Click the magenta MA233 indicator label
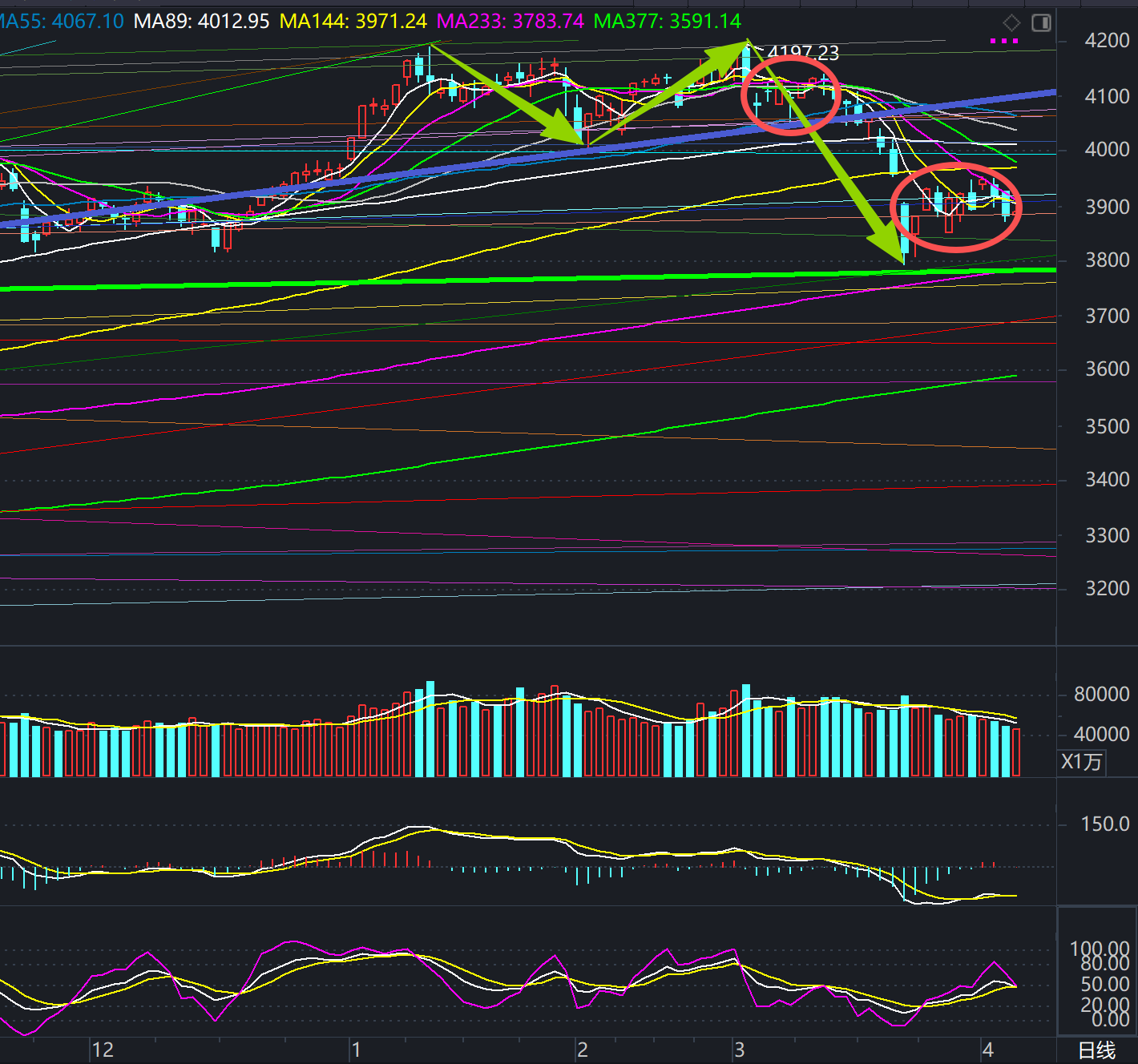This screenshot has height=1064, width=1138. tap(510, 21)
